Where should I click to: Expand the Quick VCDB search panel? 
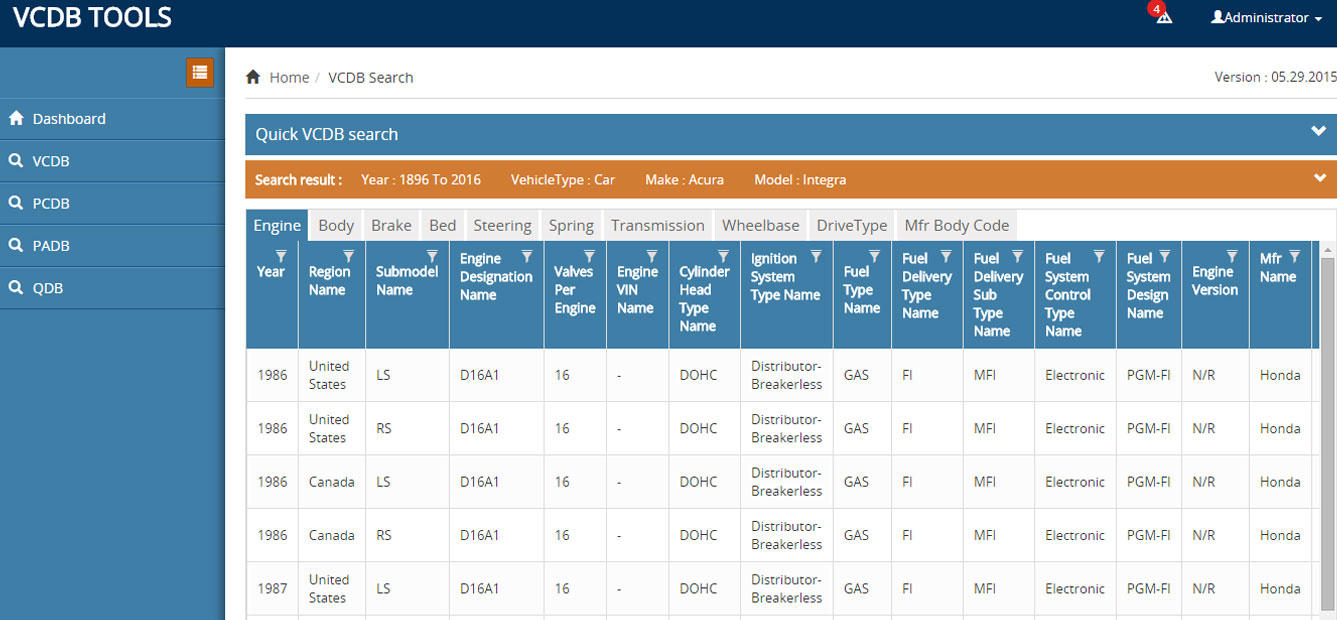click(x=1318, y=131)
